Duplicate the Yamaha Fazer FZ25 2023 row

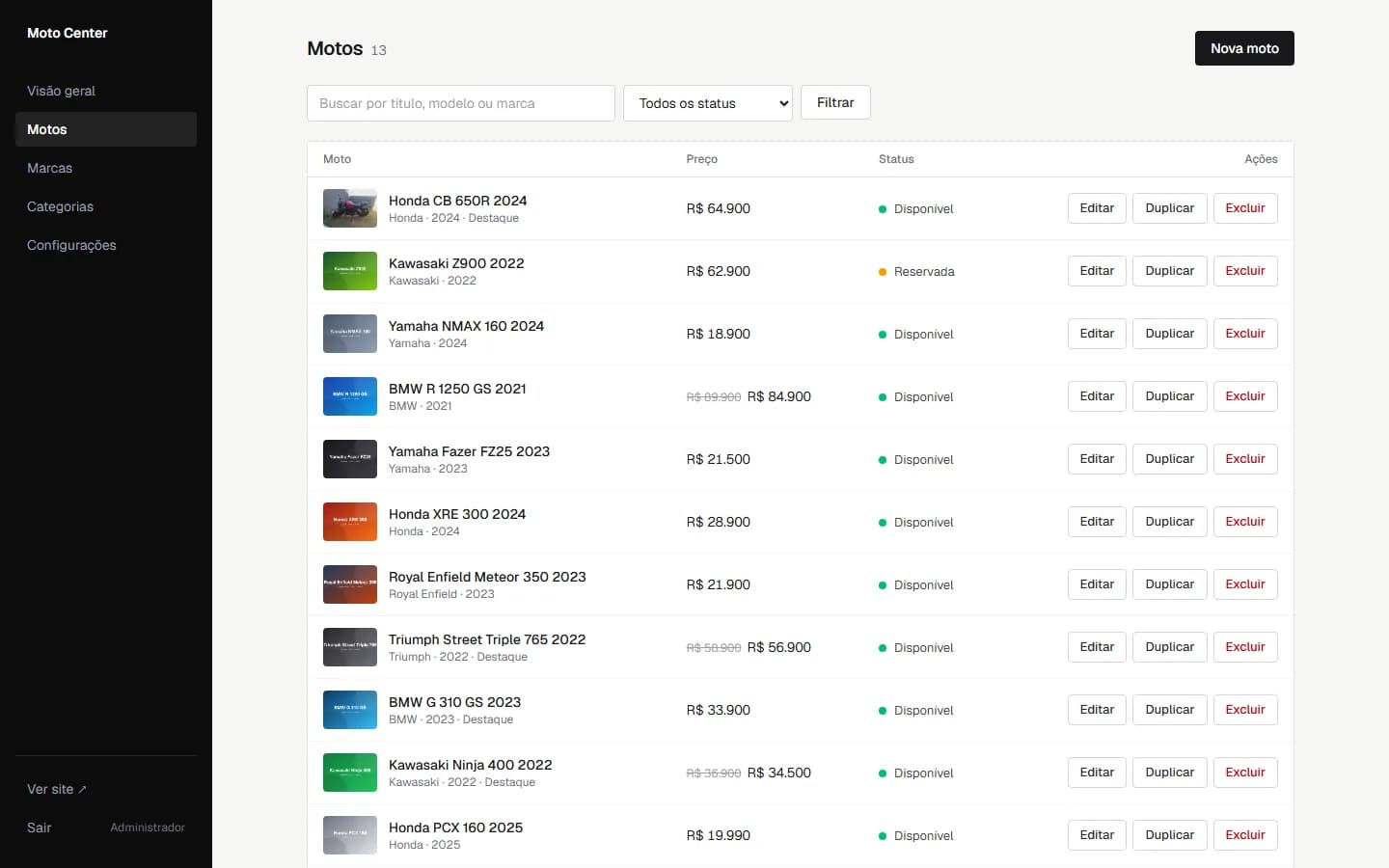tap(1169, 459)
